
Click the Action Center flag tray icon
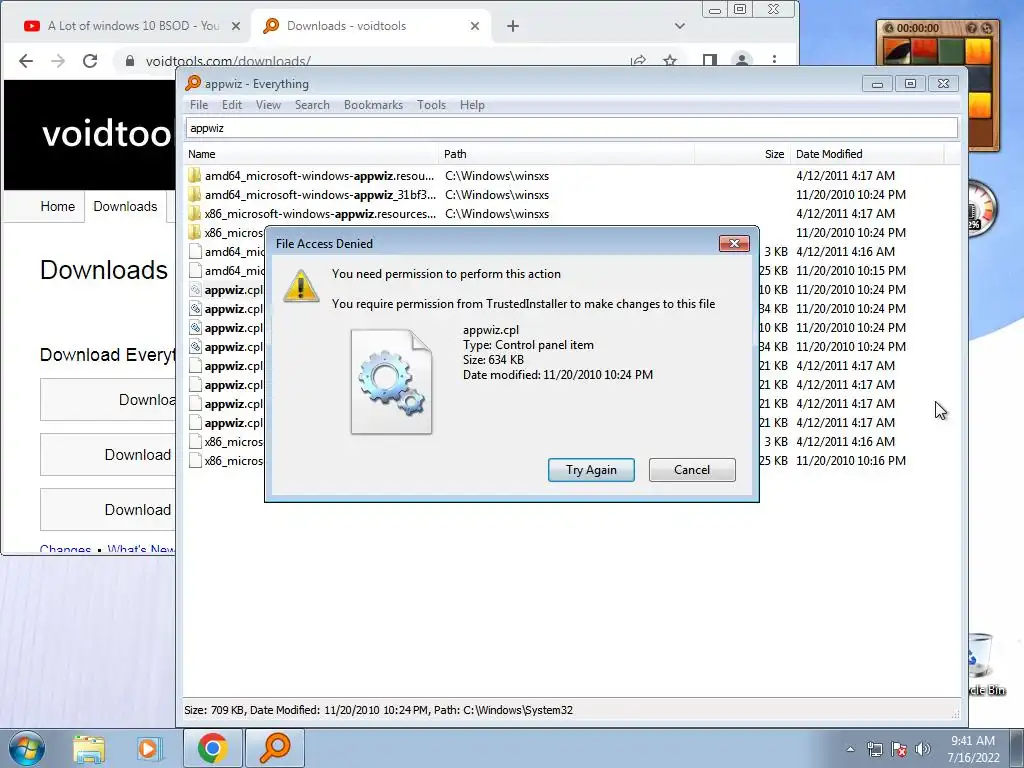pyautogui.click(x=899, y=749)
